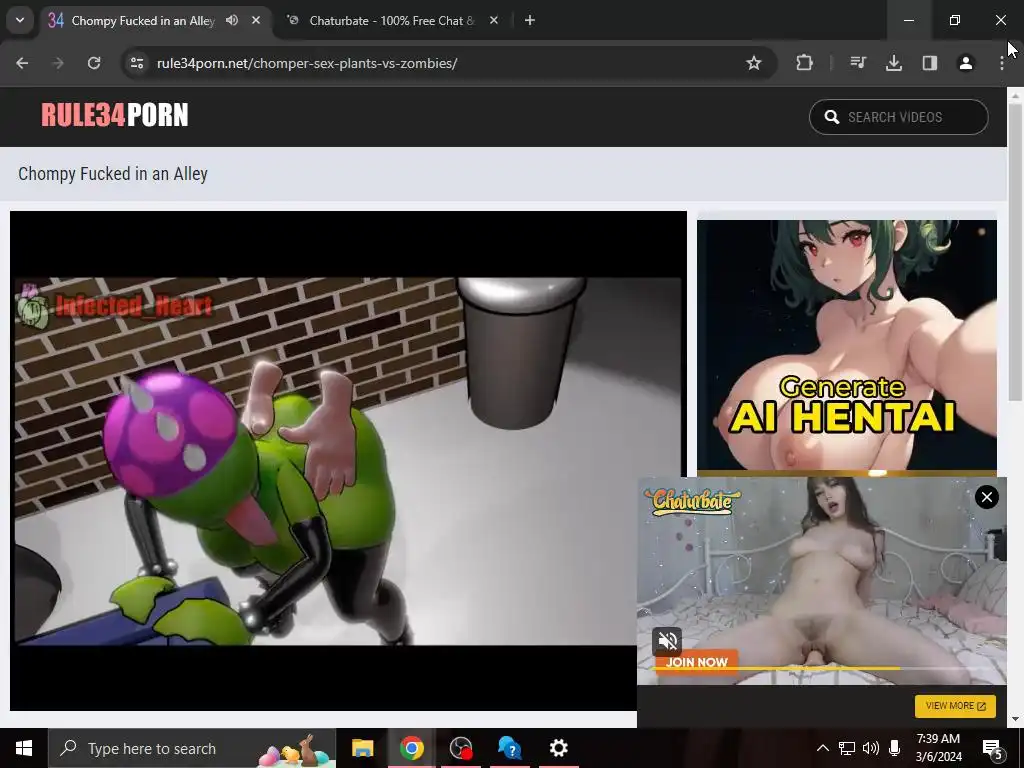Click the Chaturbate logo in popup

(x=692, y=502)
